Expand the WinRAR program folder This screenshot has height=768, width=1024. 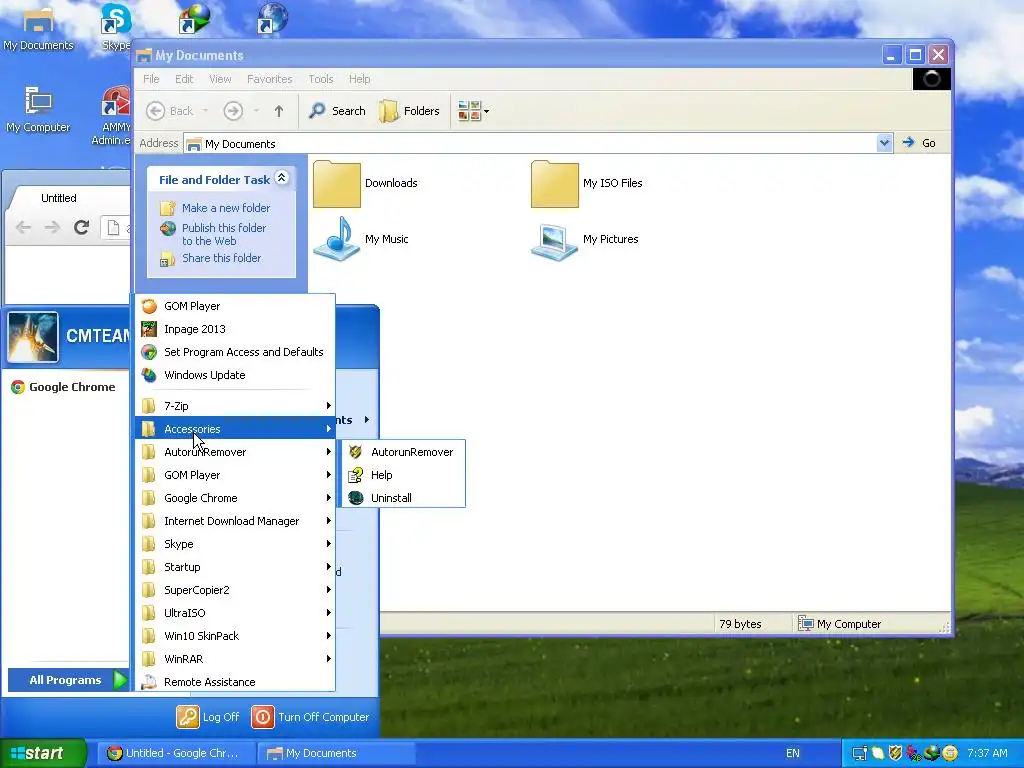pos(235,659)
